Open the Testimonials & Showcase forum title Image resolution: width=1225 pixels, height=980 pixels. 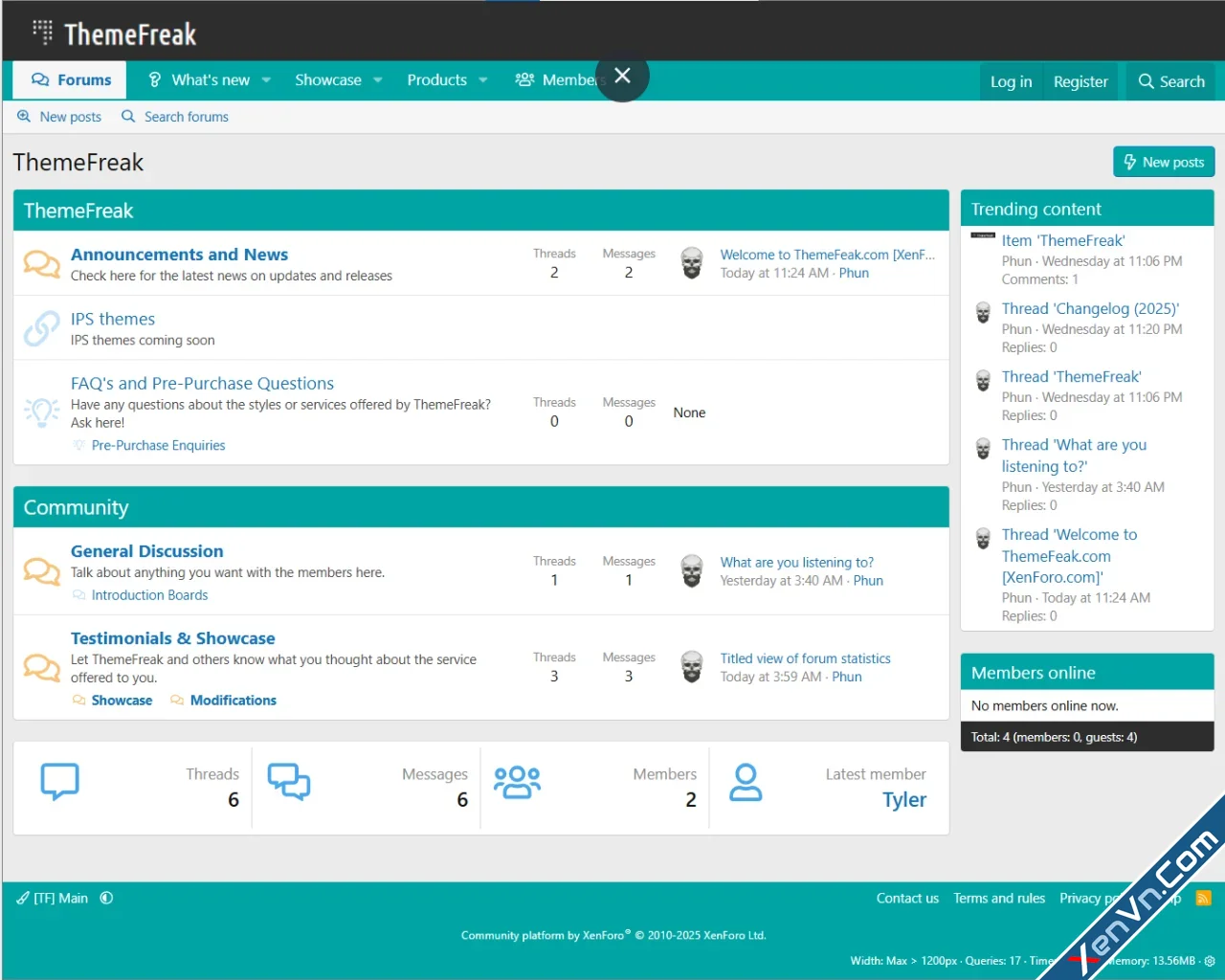click(173, 638)
